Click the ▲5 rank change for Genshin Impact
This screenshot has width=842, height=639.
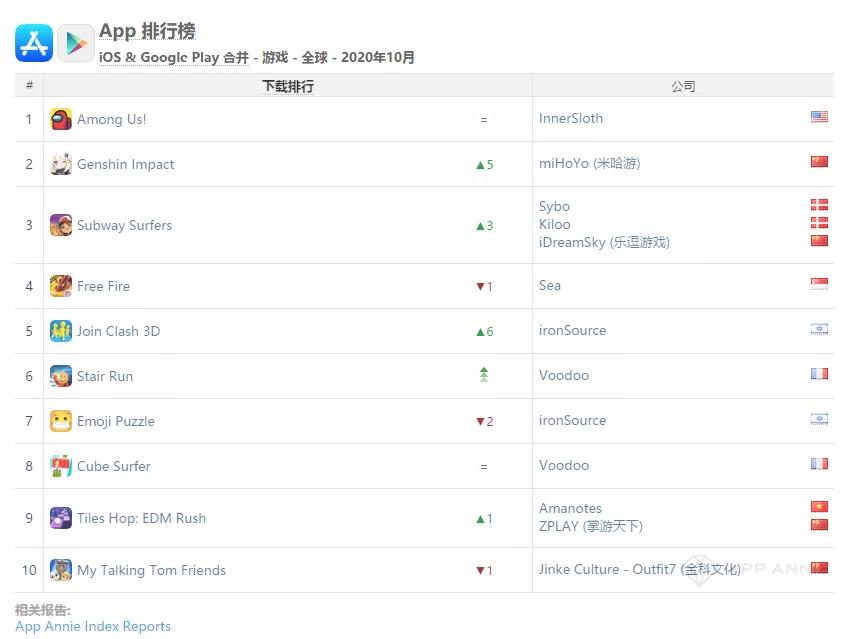[484, 164]
